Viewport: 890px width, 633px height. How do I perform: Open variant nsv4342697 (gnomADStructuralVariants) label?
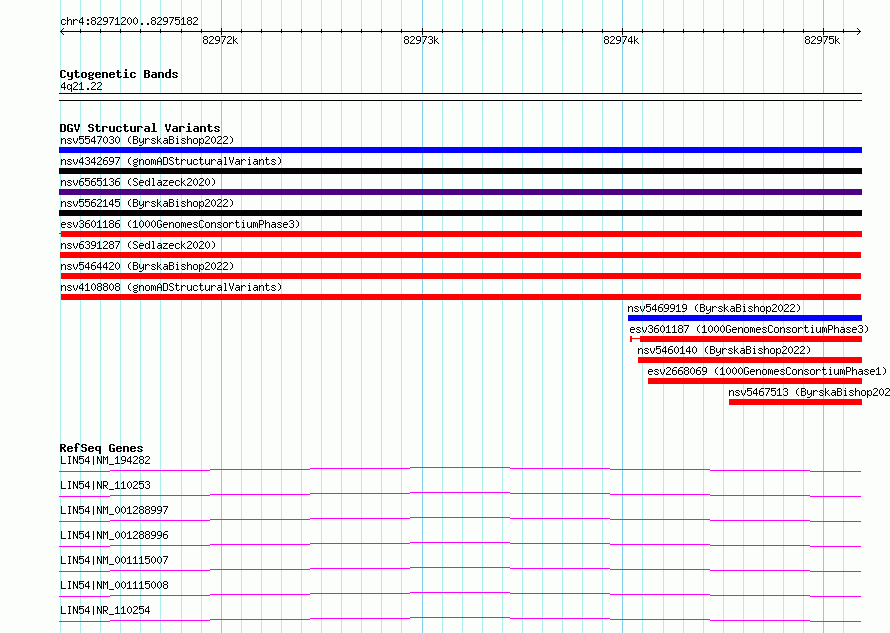[171, 161]
